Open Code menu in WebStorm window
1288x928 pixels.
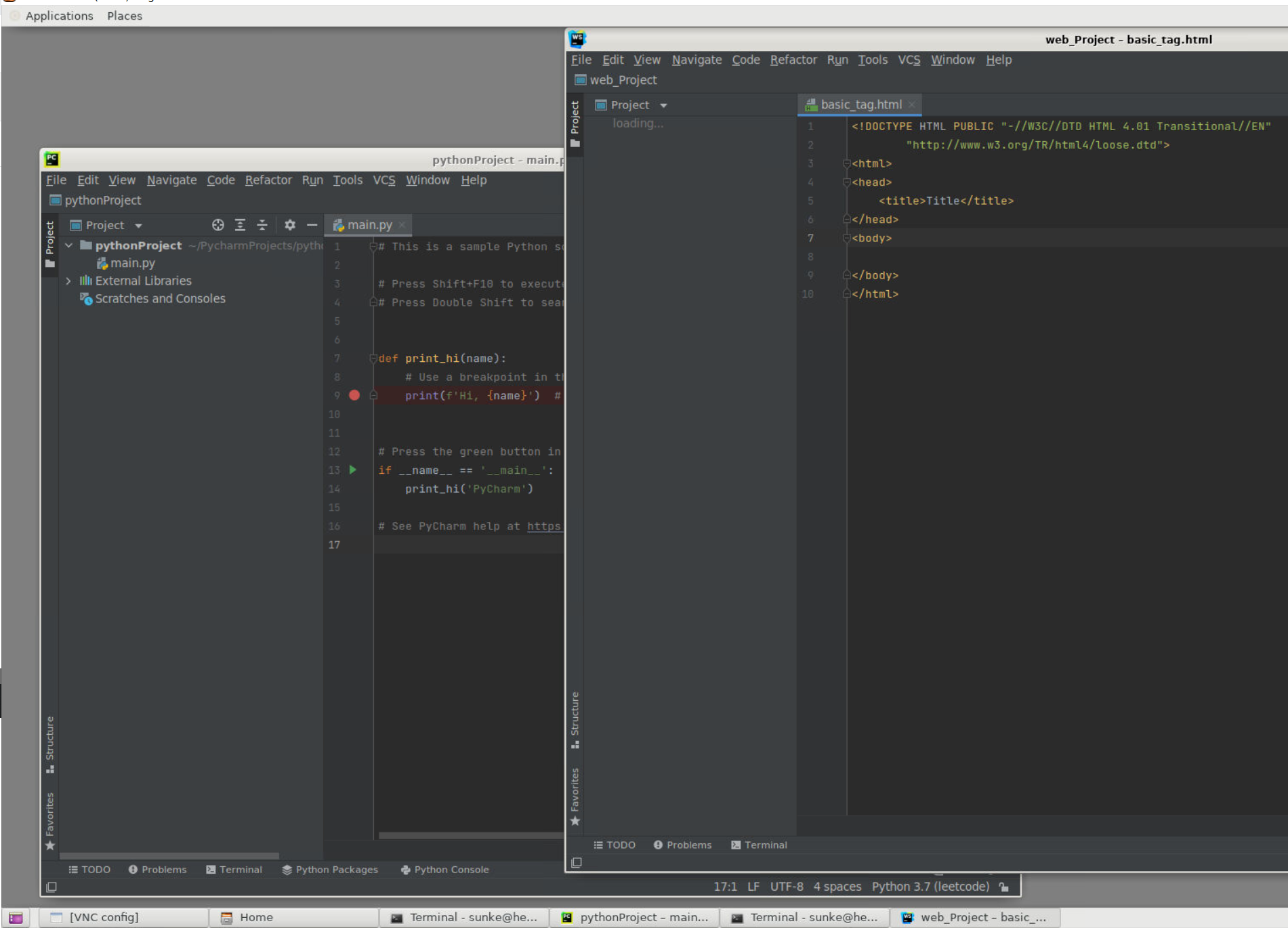746,60
